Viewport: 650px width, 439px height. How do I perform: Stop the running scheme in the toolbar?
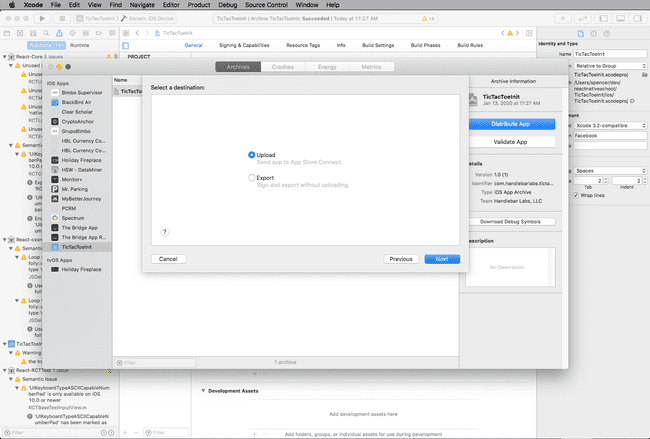pyautogui.click(x=62, y=18)
